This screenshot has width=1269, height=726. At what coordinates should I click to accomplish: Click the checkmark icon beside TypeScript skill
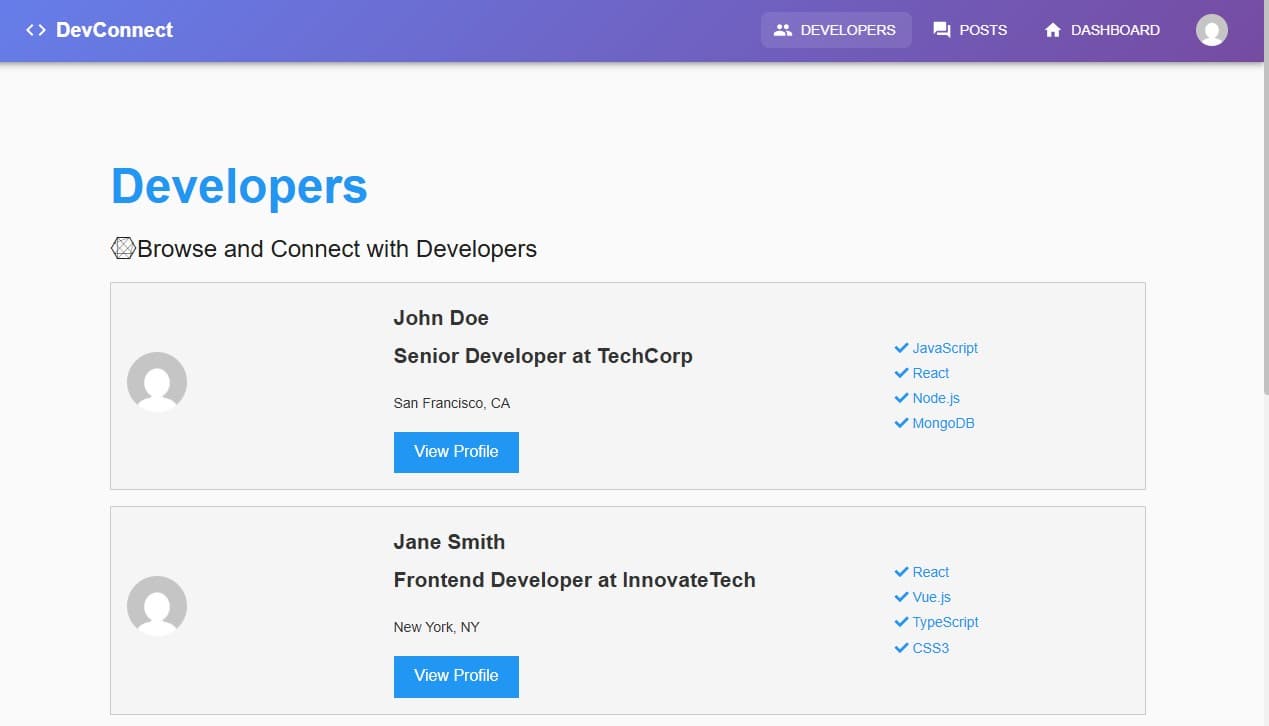pyautogui.click(x=901, y=622)
